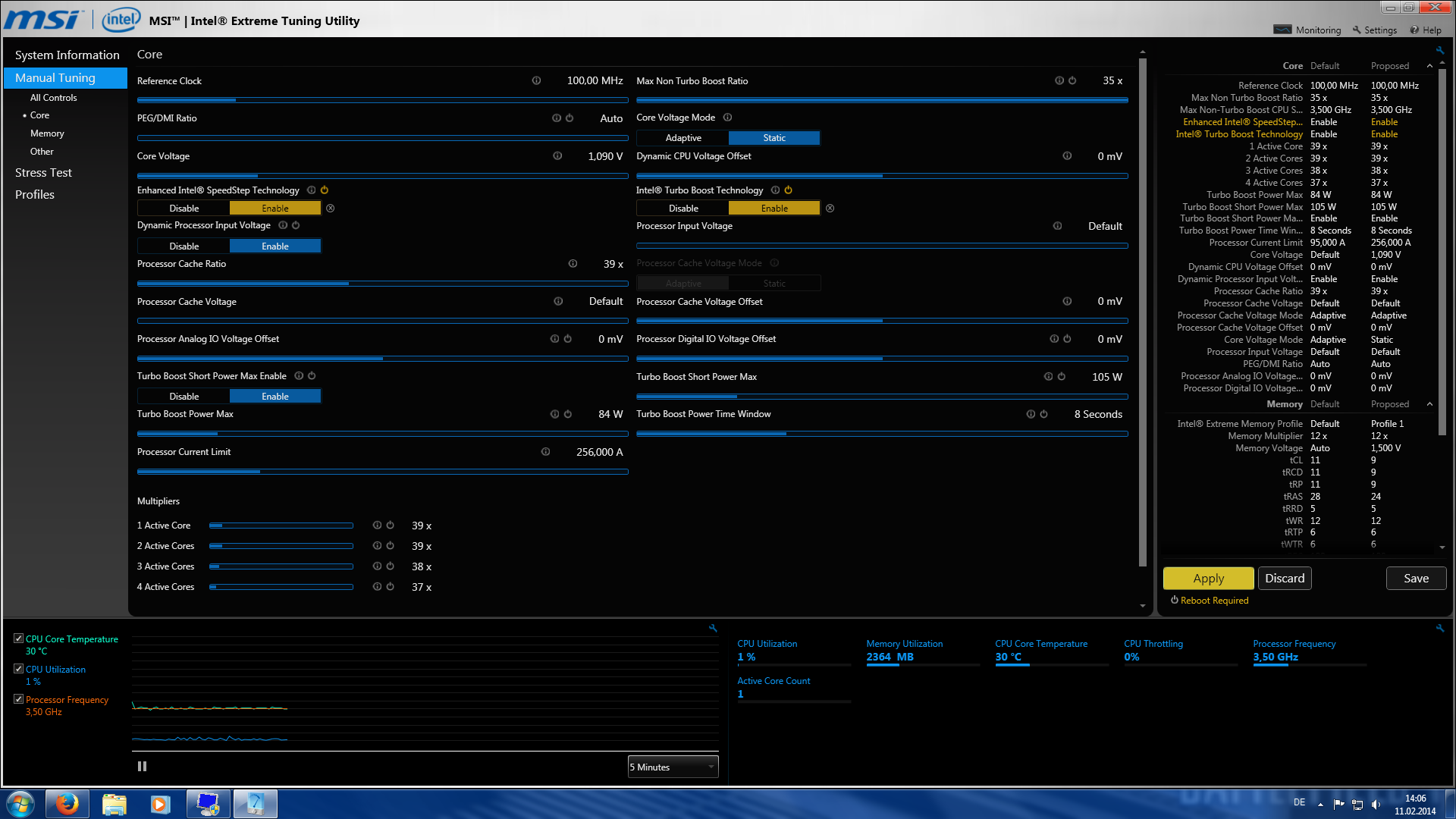Click reboot-required icon beside PEG/DMI Ratio
The image size is (1456, 819).
(570, 118)
